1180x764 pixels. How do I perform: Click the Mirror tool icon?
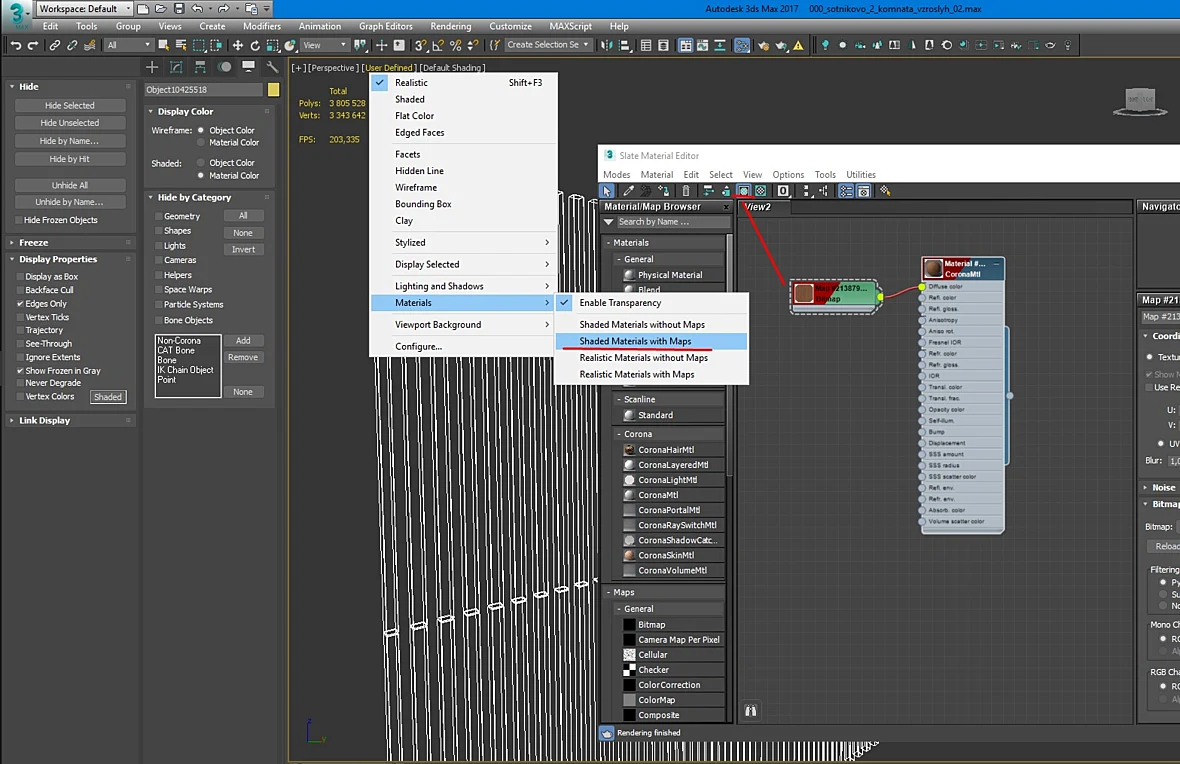607,45
